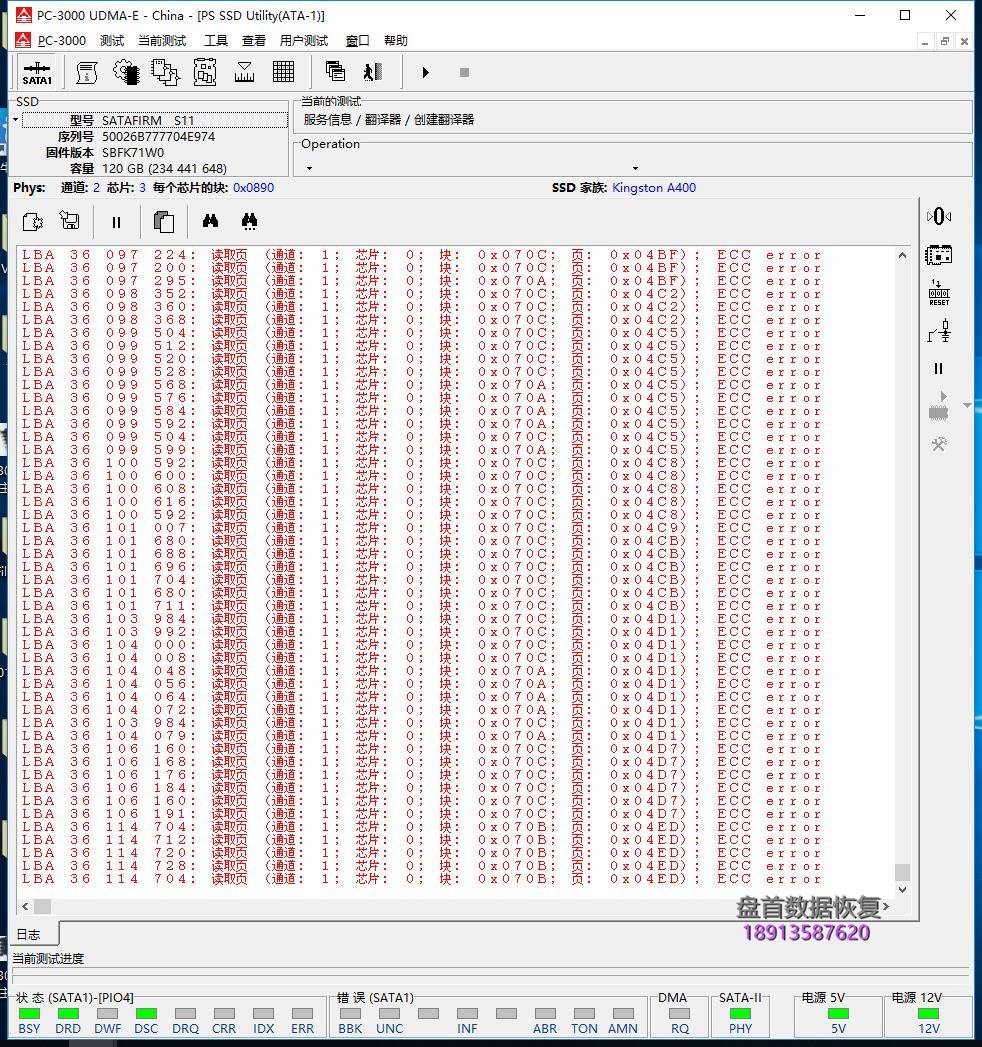The width and height of the screenshot is (982, 1047).
Task: Open the left Operation dropdown arrow
Action: point(309,168)
